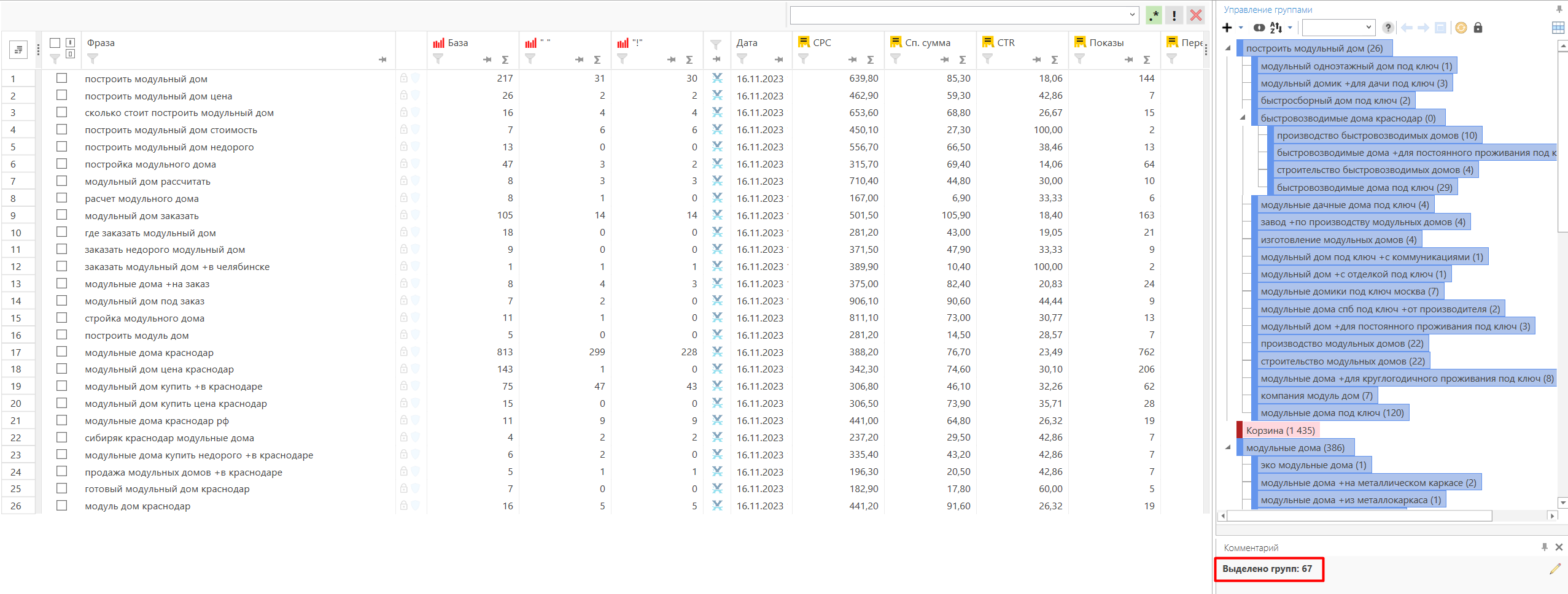Click the A-Z sort groups icon
The height and width of the screenshot is (594, 1568).
[1276, 28]
